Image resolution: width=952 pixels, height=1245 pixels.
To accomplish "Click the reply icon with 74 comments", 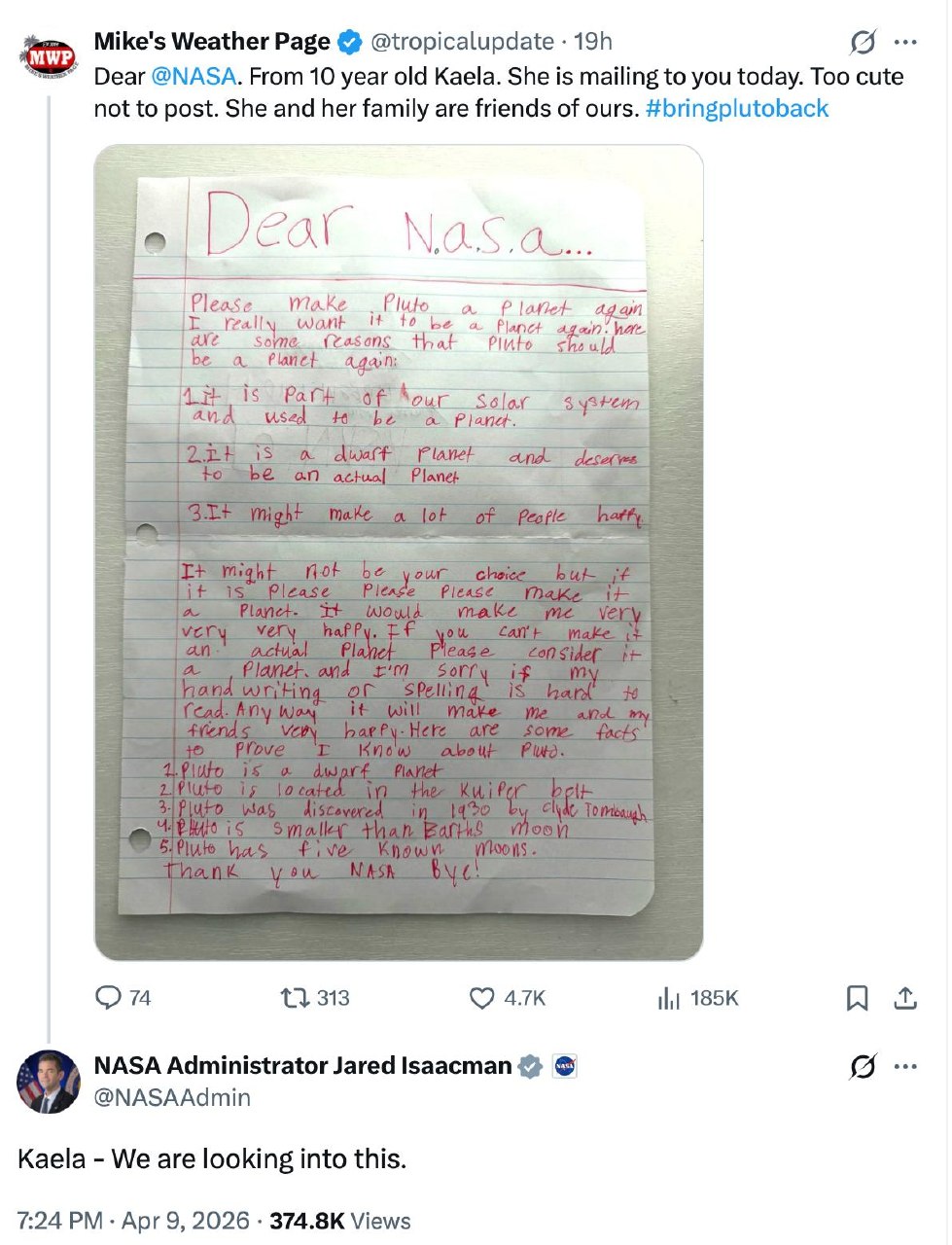I will click(x=109, y=998).
